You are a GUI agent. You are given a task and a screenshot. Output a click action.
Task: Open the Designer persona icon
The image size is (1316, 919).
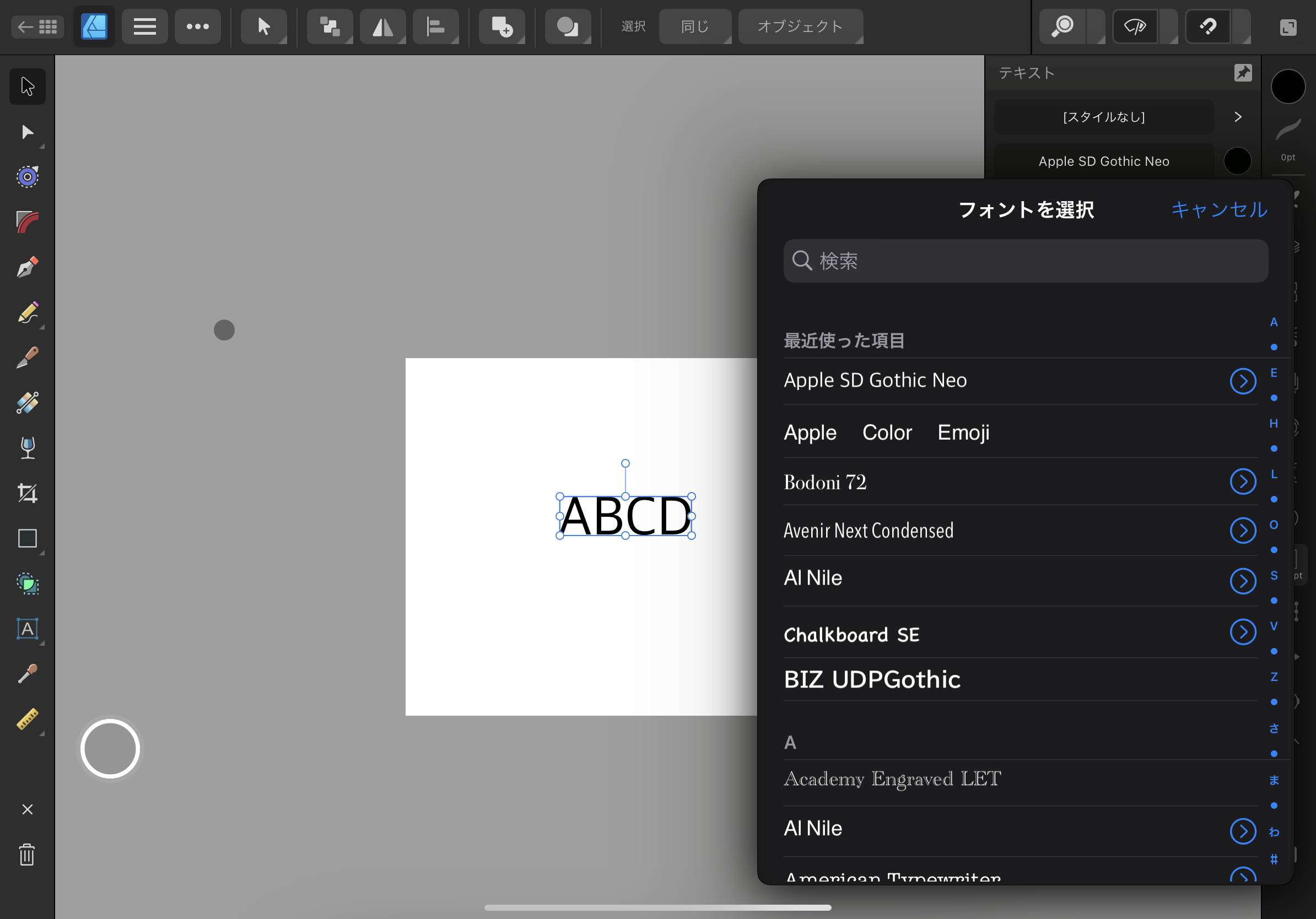[x=94, y=26]
